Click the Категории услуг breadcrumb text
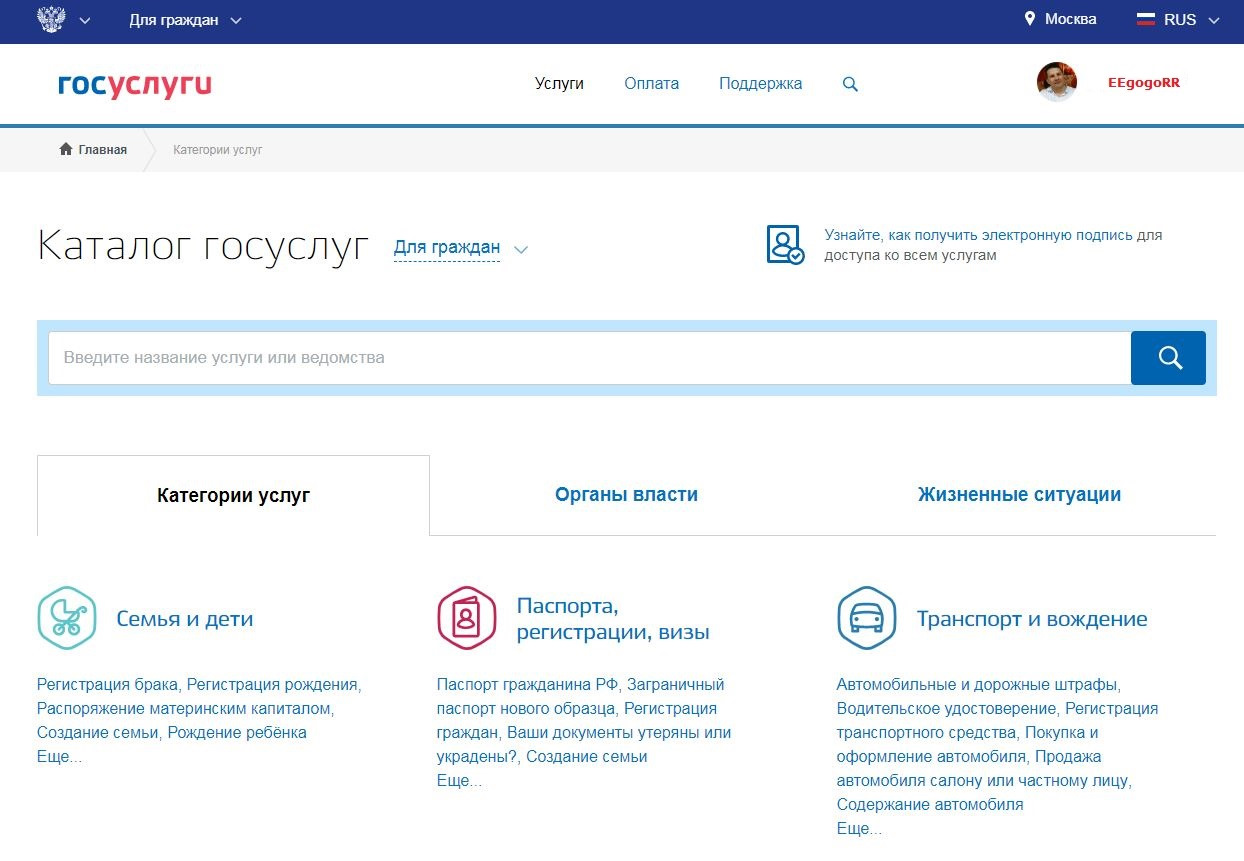The height and width of the screenshot is (861, 1244). 218,150
